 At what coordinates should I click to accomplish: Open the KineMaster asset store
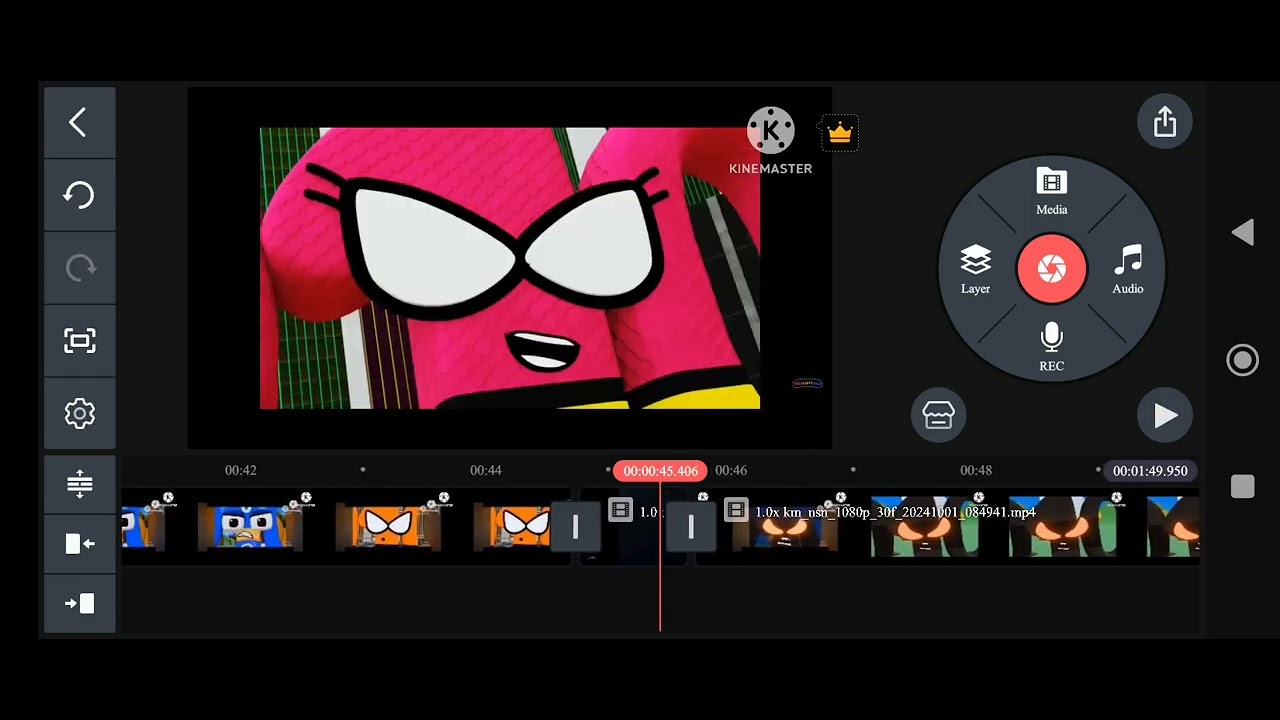(x=938, y=415)
